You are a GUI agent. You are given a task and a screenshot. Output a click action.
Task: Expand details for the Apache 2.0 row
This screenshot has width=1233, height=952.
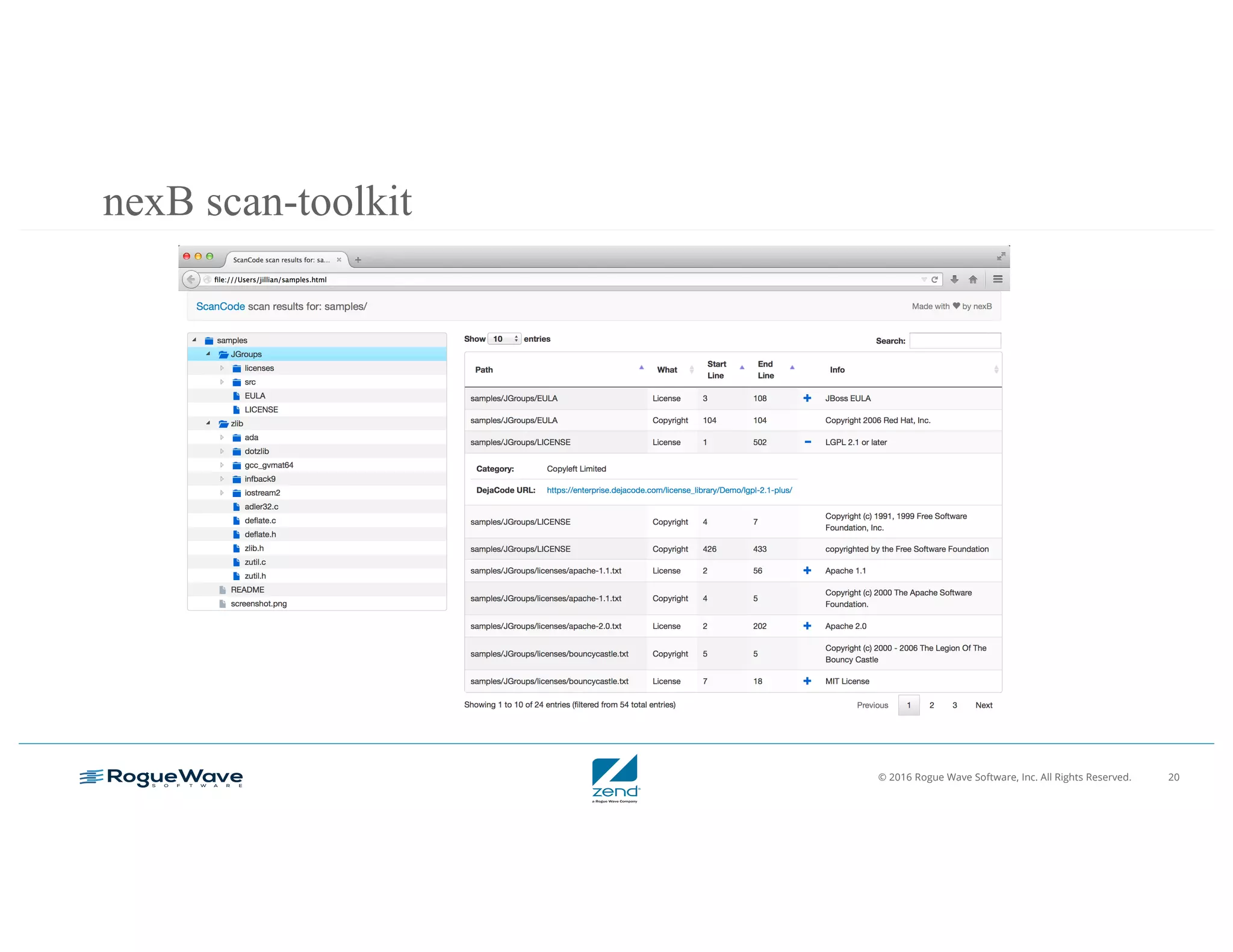807,626
